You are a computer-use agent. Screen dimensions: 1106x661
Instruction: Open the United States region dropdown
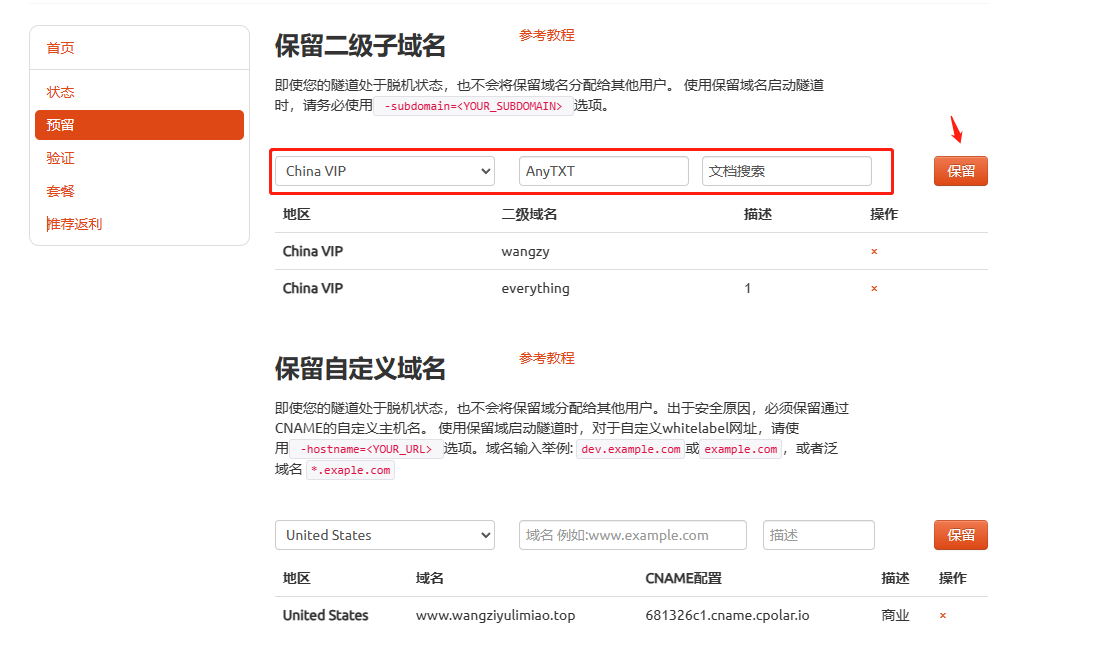pos(384,535)
